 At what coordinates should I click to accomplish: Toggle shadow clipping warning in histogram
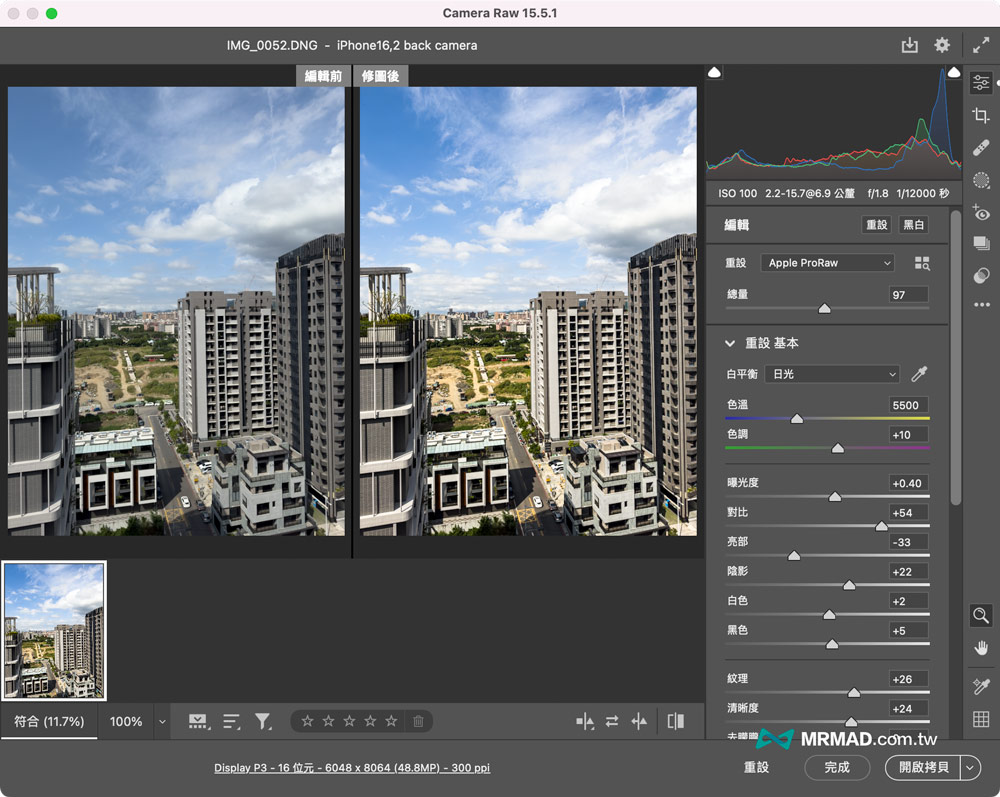714,73
